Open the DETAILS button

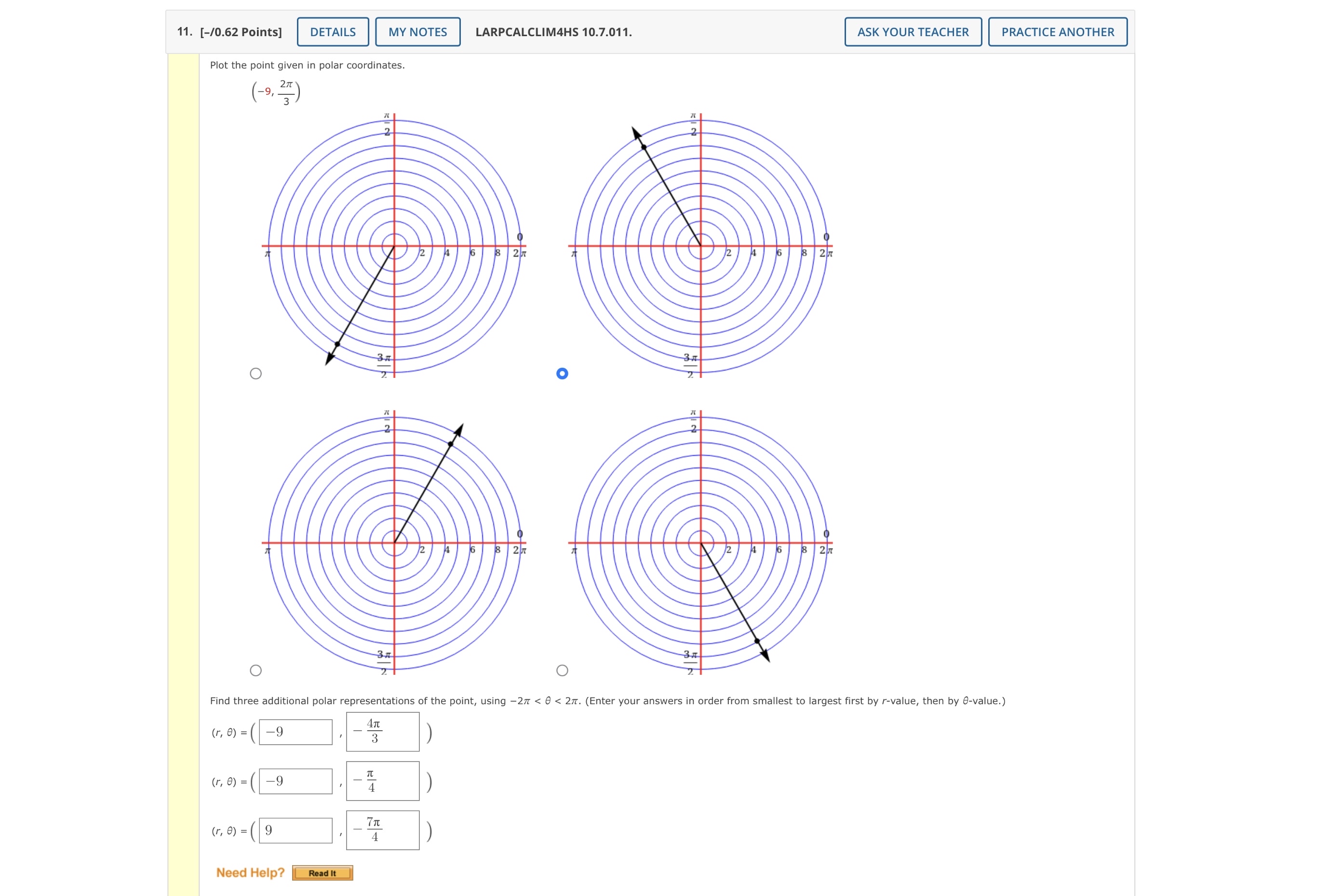[333, 32]
